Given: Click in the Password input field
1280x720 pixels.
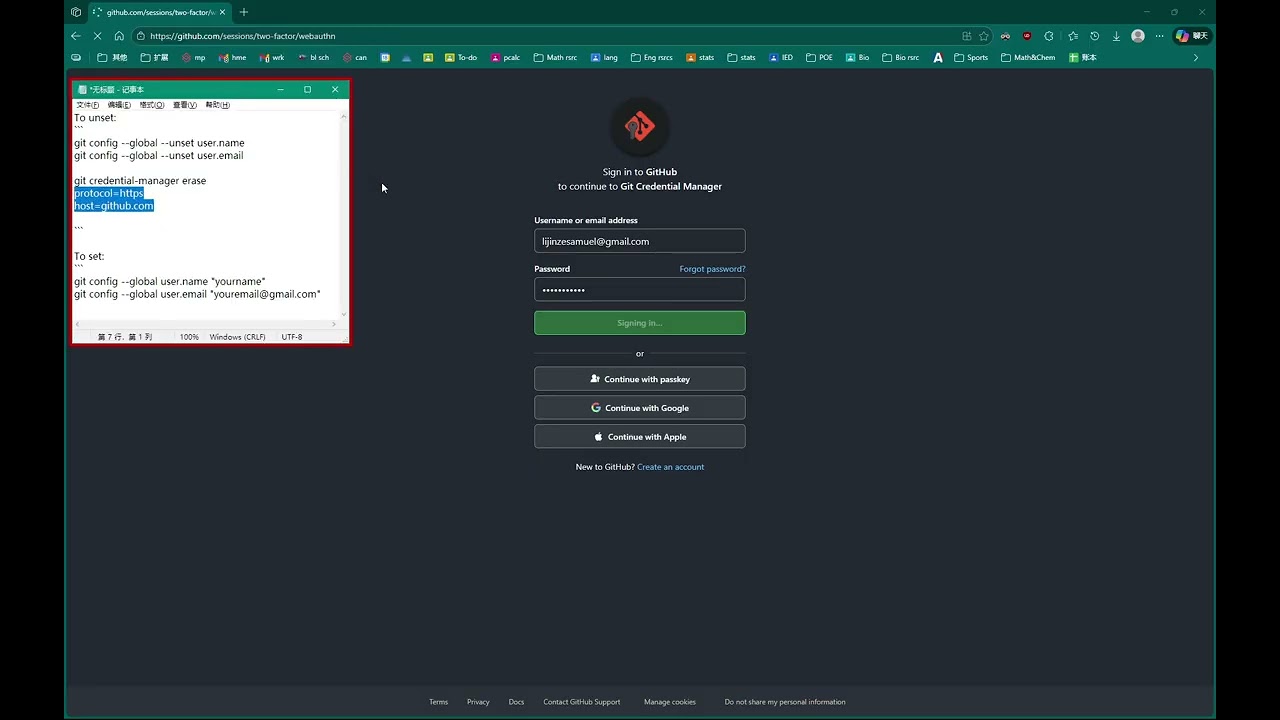Looking at the screenshot, I should [640, 290].
